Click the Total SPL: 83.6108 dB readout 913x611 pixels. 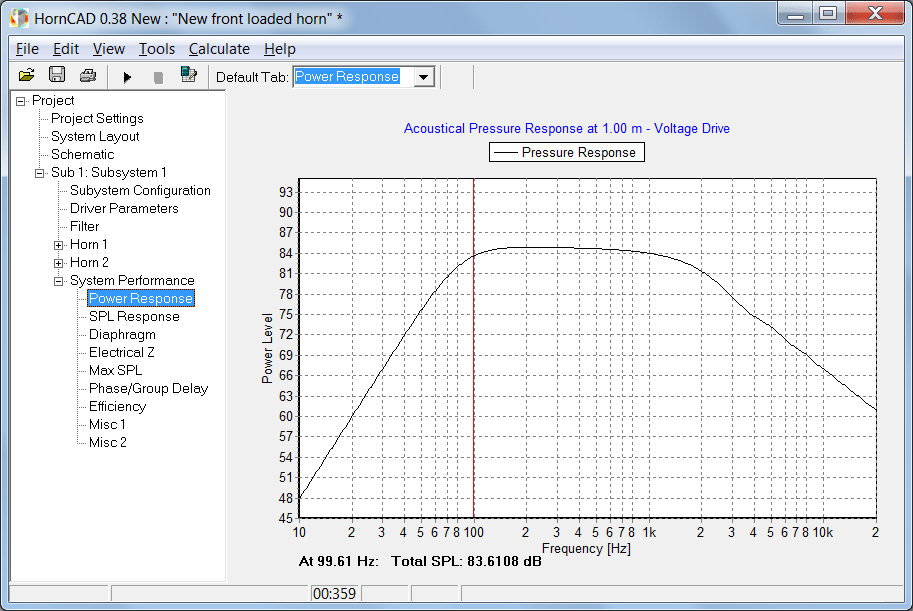tap(466, 561)
